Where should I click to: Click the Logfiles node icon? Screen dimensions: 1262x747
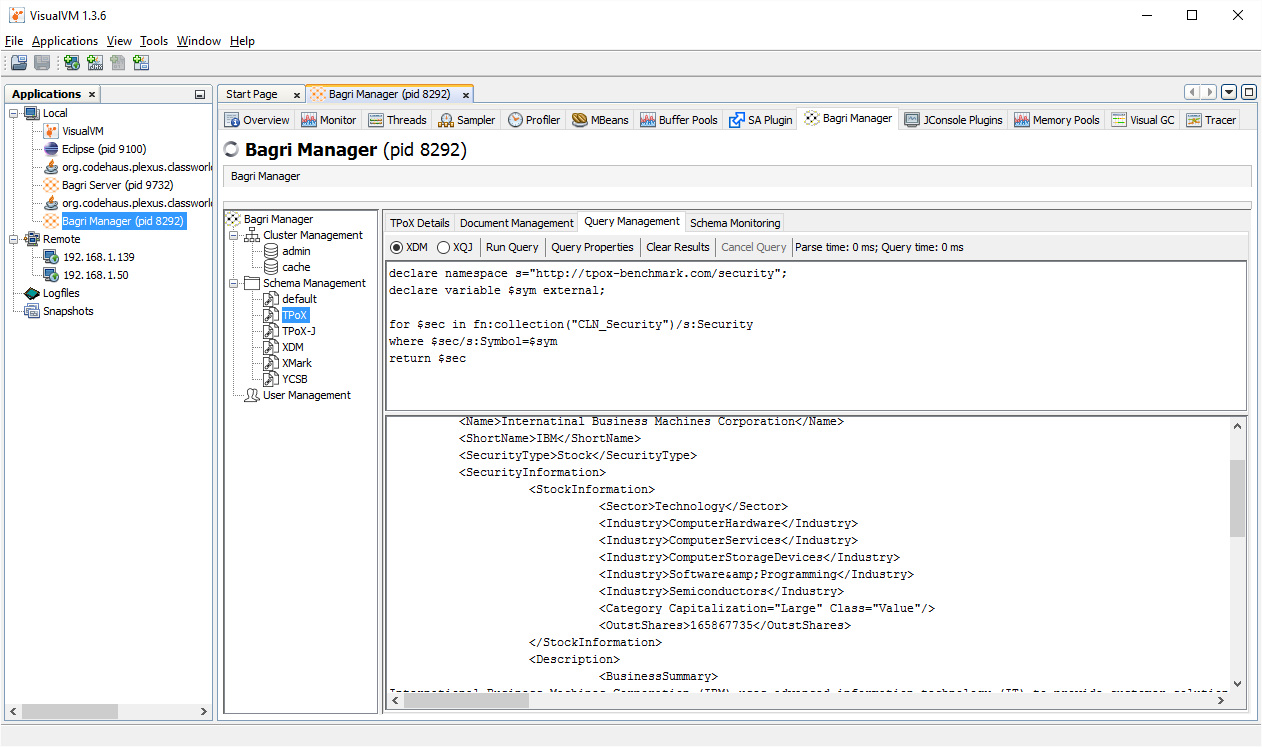coord(32,293)
